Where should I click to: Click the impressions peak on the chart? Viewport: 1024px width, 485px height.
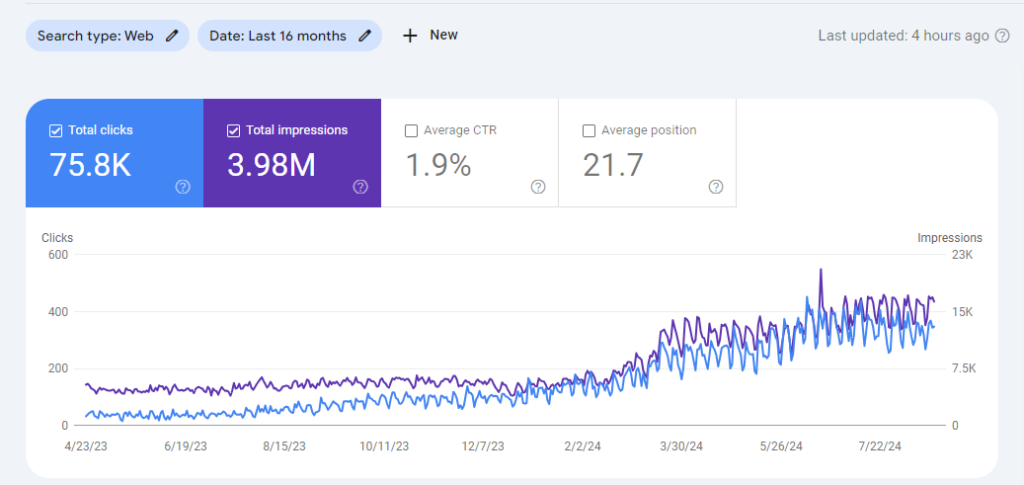coord(820,270)
